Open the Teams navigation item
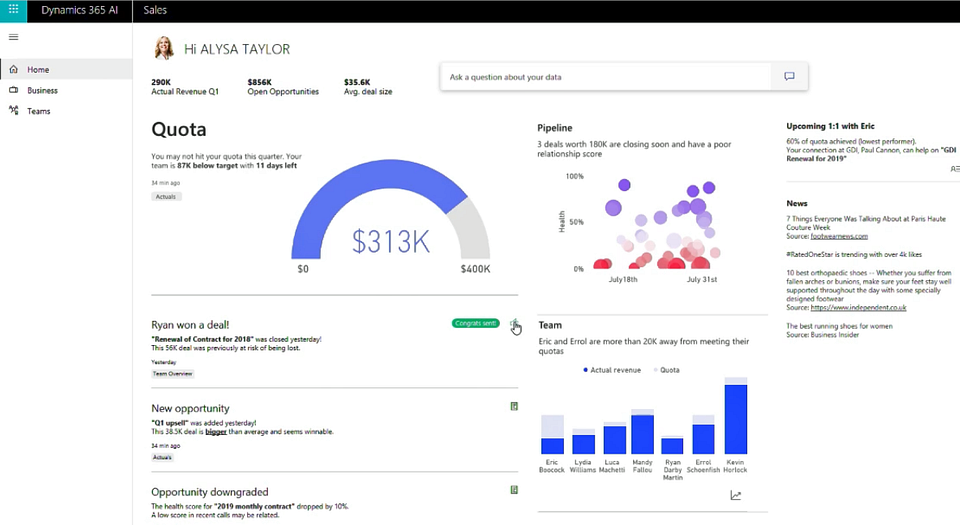The height and width of the screenshot is (525, 960). (x=66, y=111)
